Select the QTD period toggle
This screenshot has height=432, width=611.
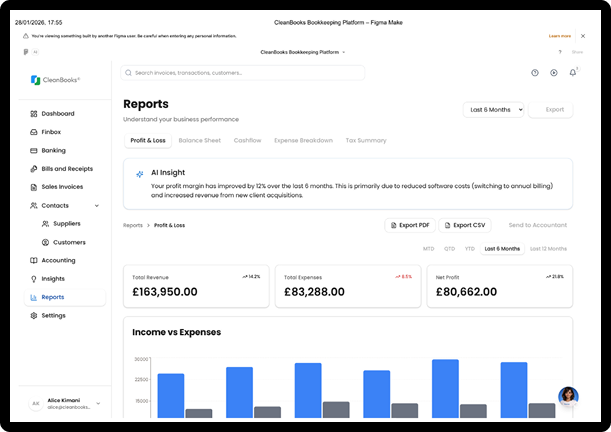(x=449, y=248)
